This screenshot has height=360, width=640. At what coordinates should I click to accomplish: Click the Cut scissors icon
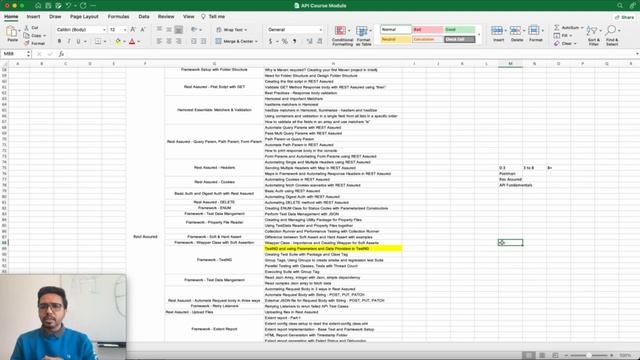pos(27,28)
